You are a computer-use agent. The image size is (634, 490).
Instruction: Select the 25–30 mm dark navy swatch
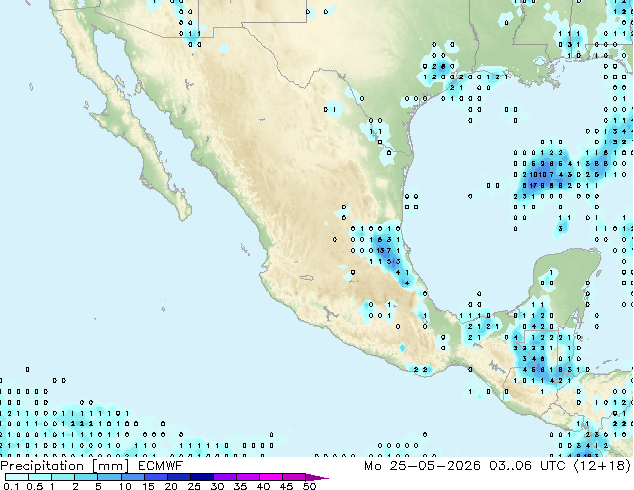202,477
